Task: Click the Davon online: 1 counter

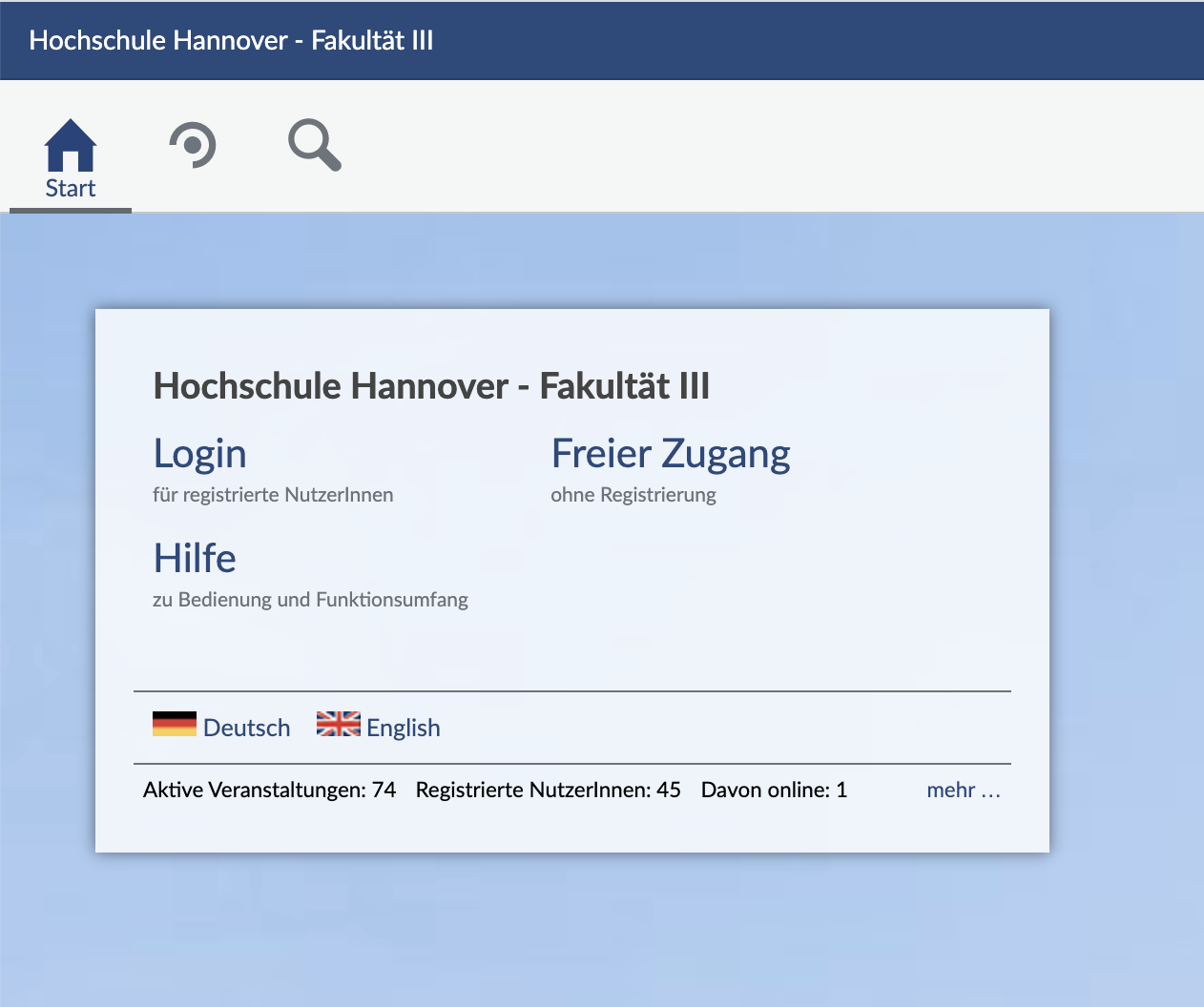Action: pos(774,790)
